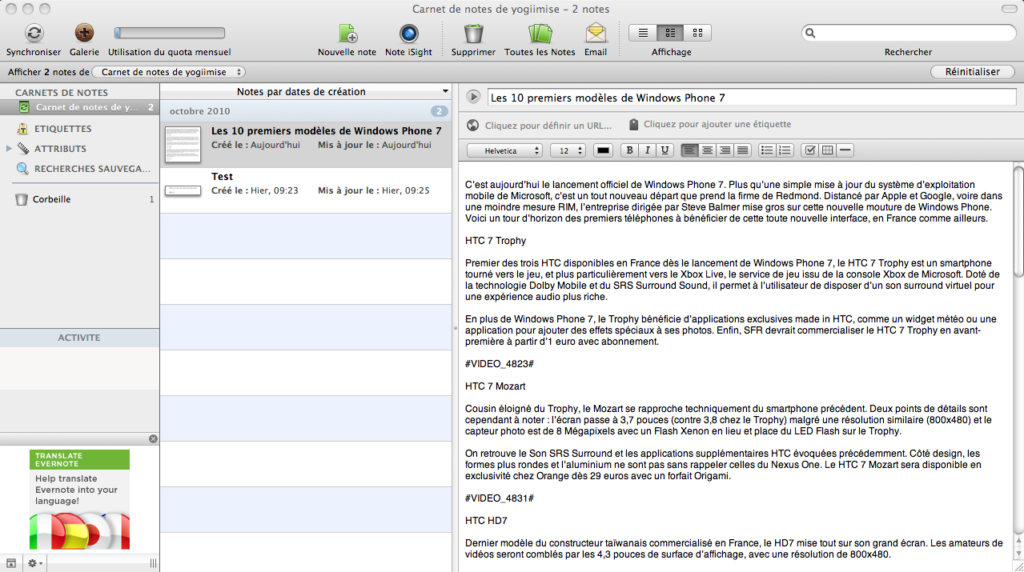
Task: Click the ACTIVITE panel header
Action: 79,338
